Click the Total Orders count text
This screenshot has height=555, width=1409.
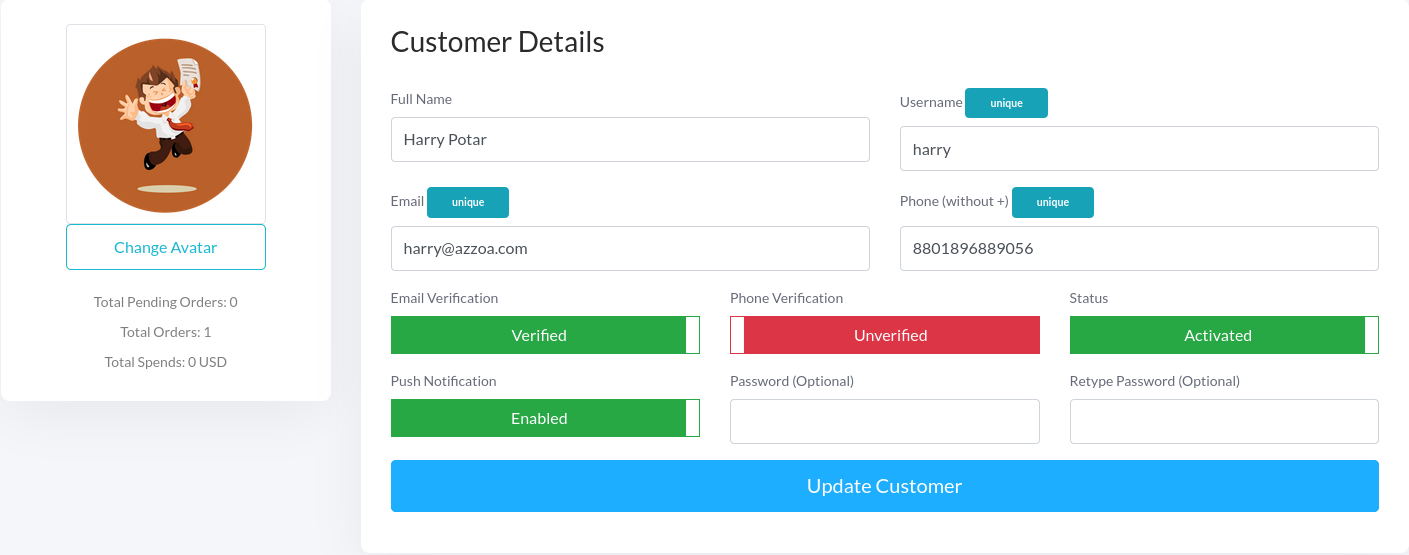click(166, 332)
